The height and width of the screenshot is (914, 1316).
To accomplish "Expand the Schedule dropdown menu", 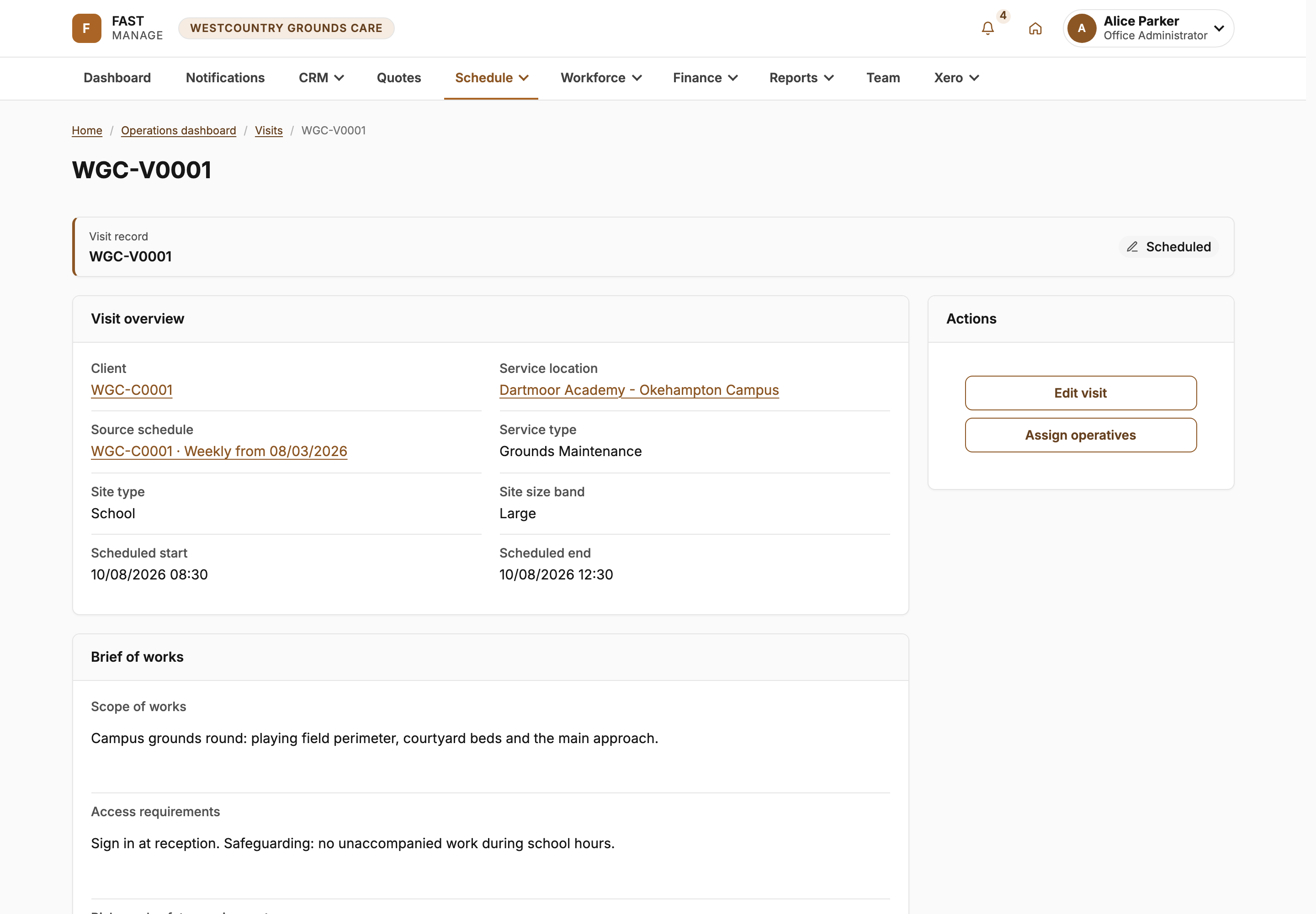I will pos(491,78).
